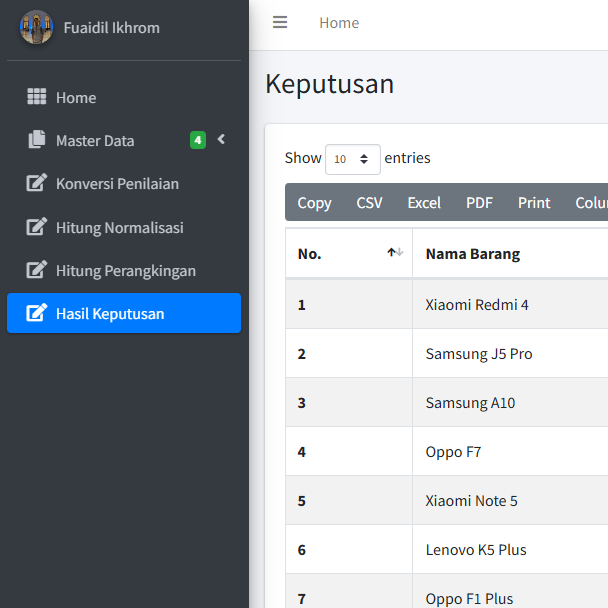Click the Konversi Penilaian edit icon
Image resolution: width=608 pixels, height=608 pixels.
(x=37, y=183)
